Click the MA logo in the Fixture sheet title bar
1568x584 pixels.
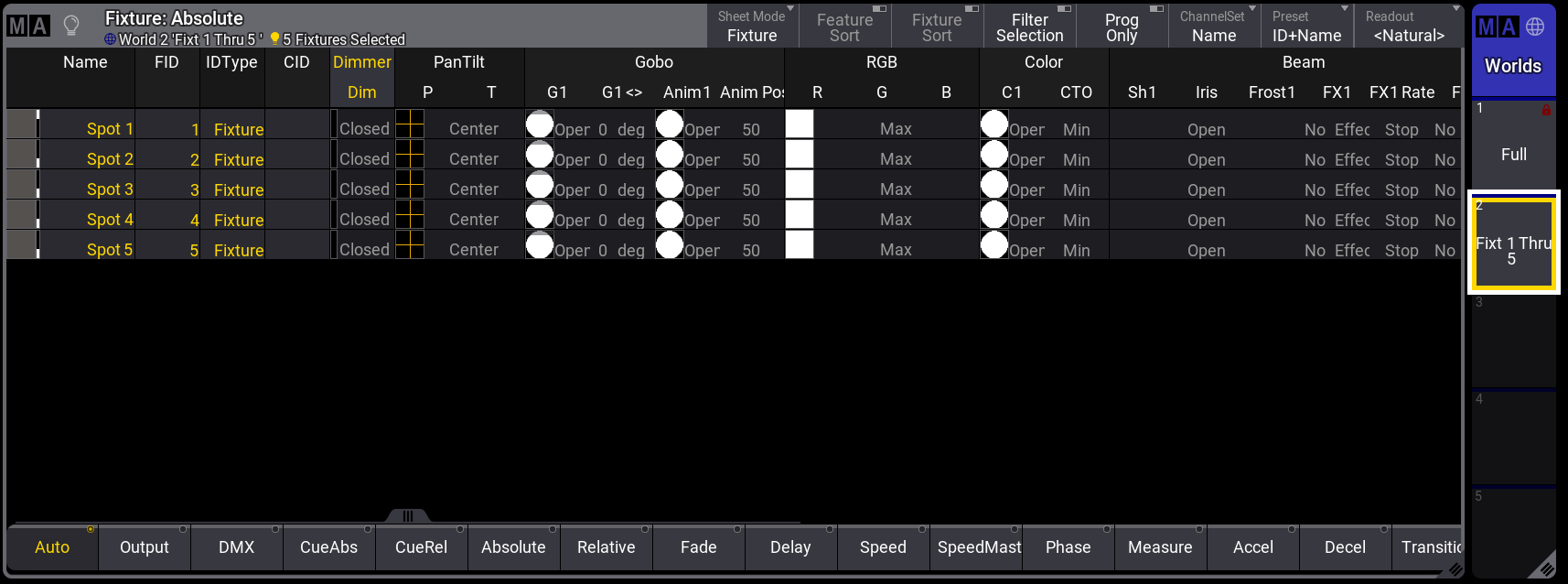tap(27, 26)
